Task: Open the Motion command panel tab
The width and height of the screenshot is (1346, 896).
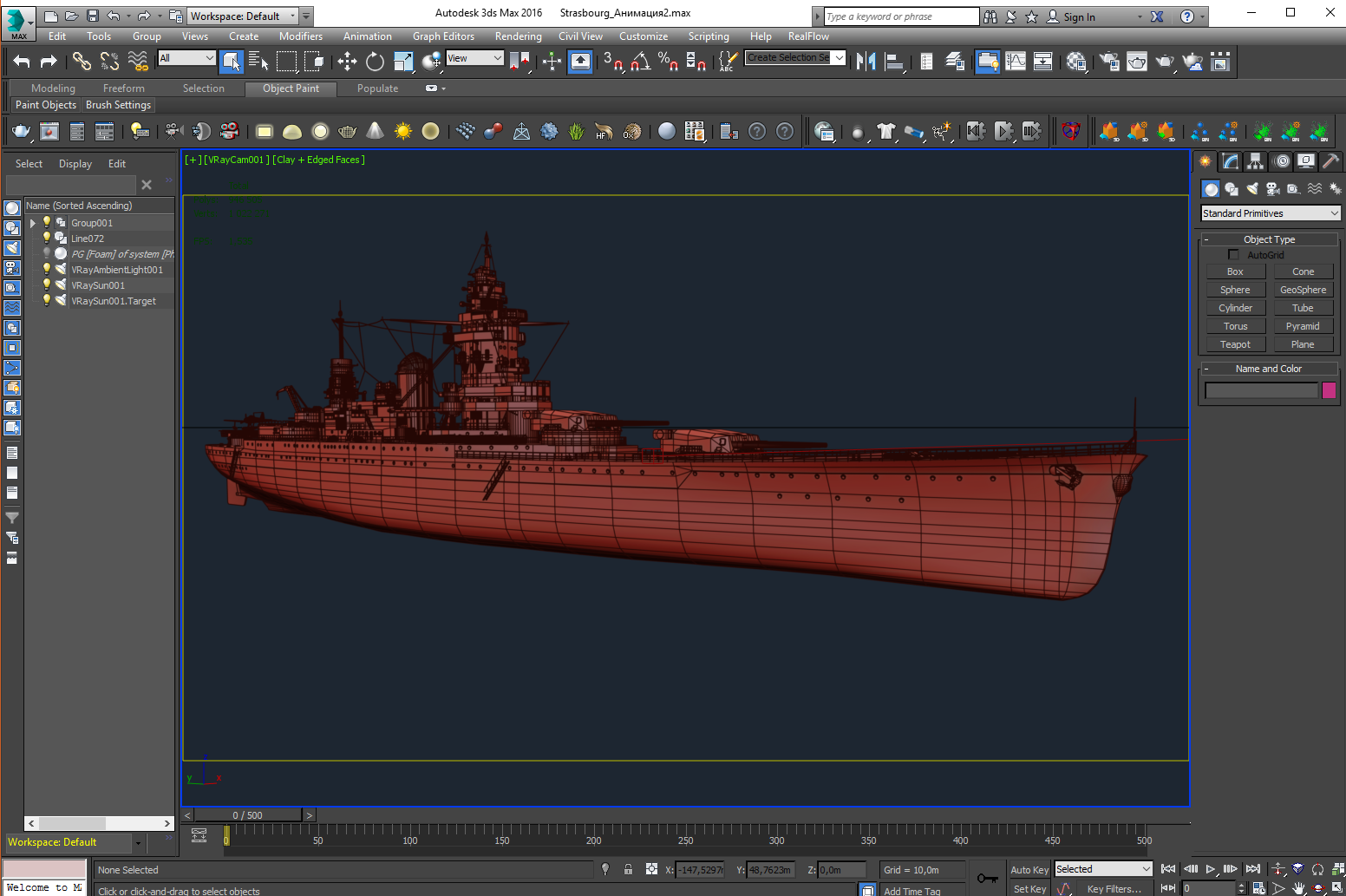Action: [x=1282, y=161]
